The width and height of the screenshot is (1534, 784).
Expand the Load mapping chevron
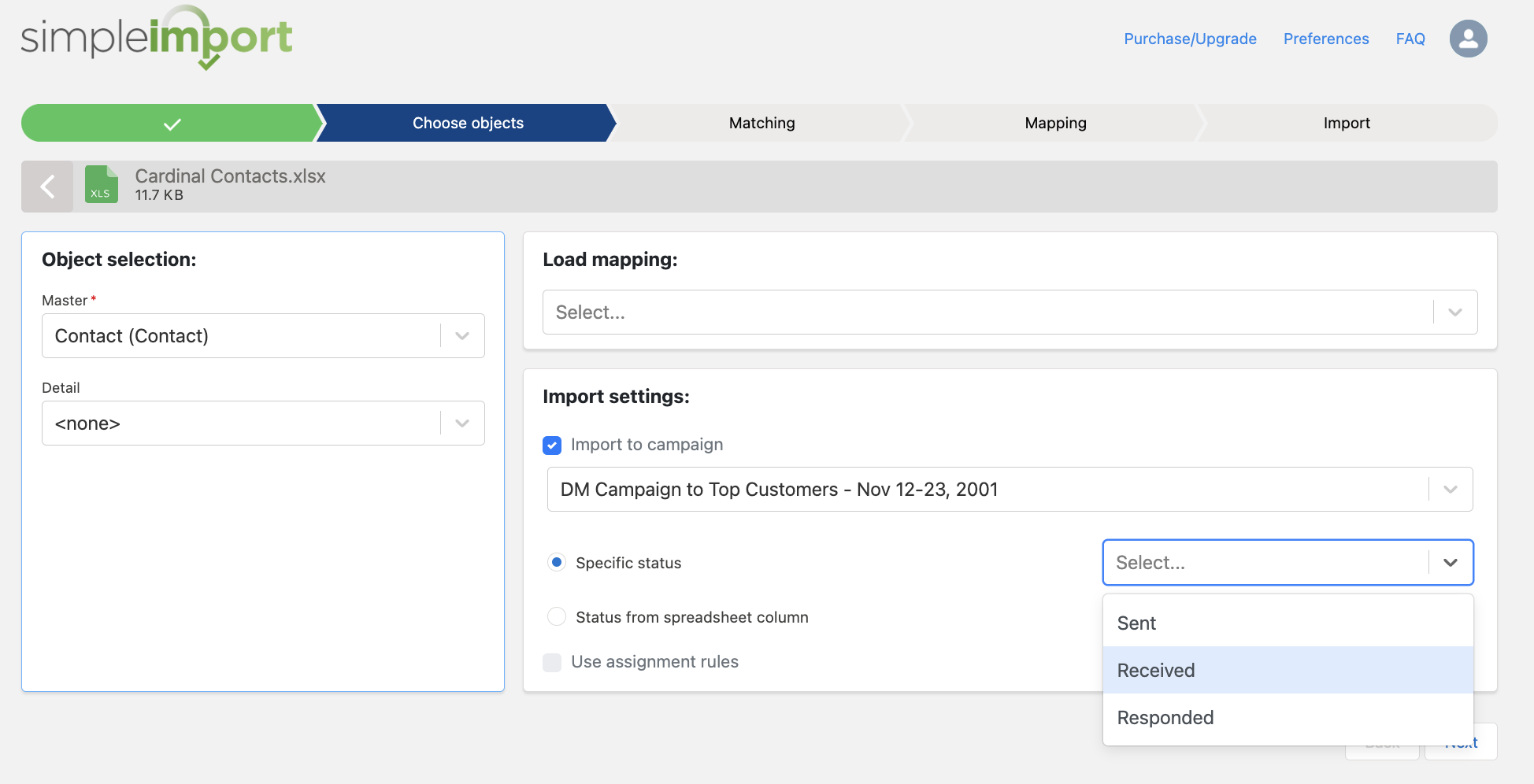pos(1455,312)
